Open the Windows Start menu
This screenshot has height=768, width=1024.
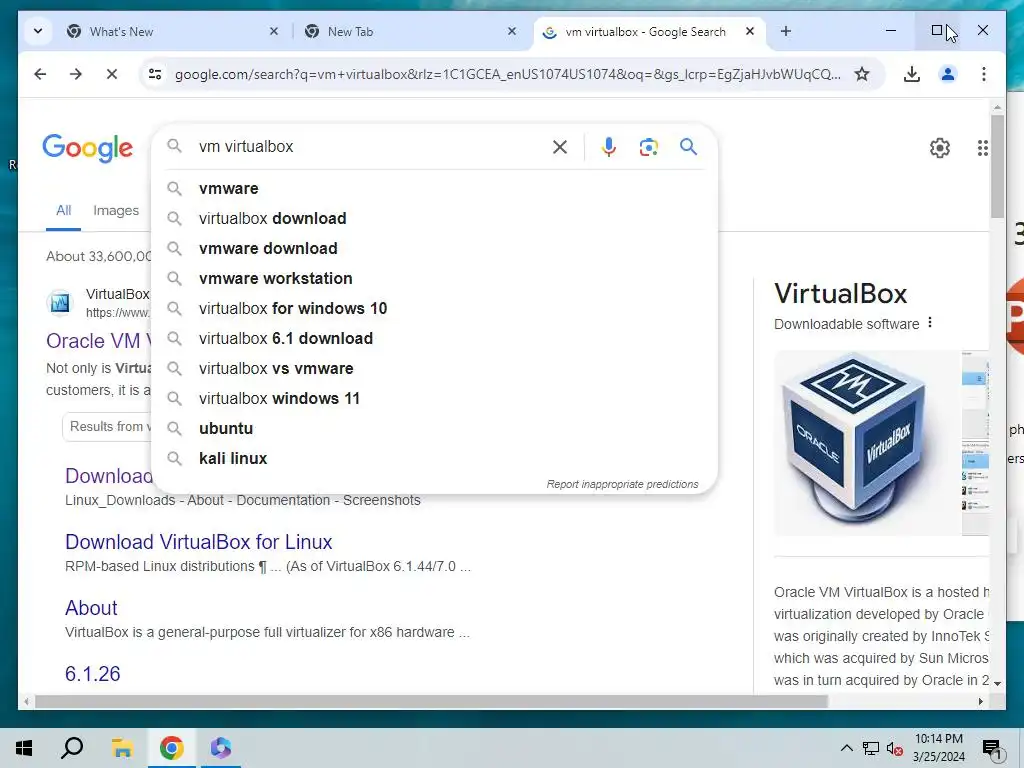[x=24, y=748]
